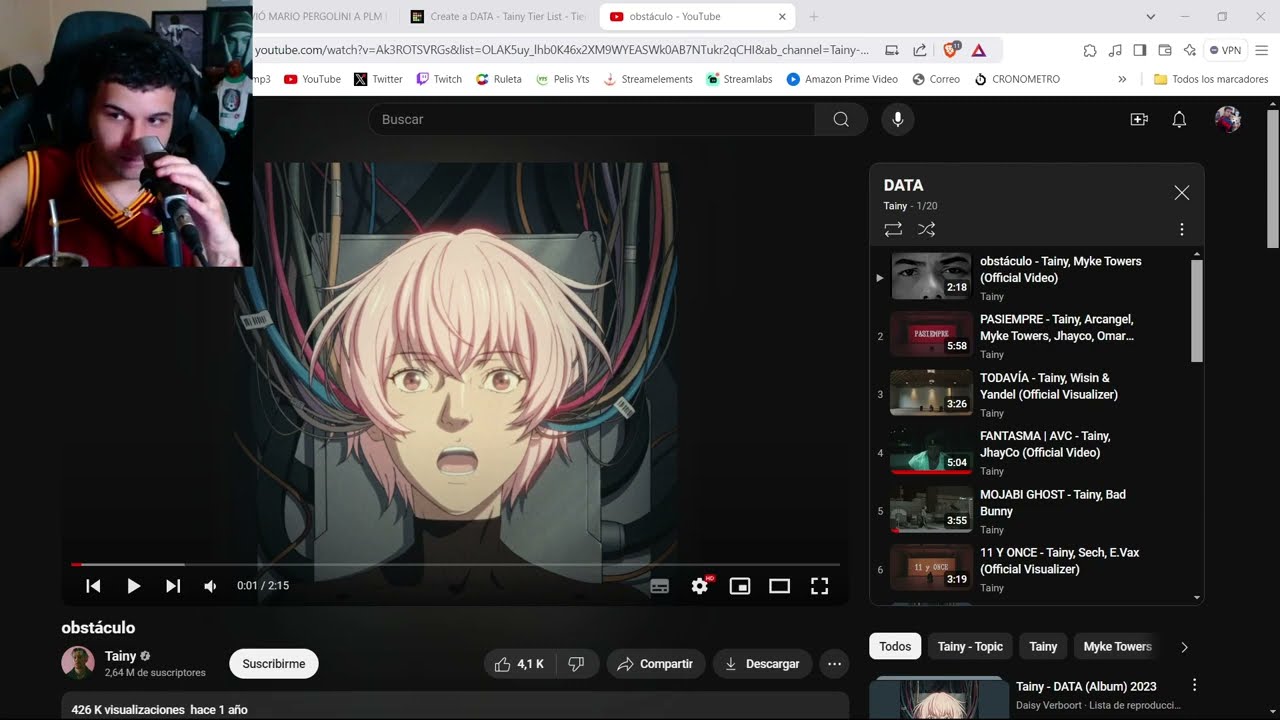1280x720 pixels.
Task: Click the Suscribirme button
Action: tap(274, 664)
